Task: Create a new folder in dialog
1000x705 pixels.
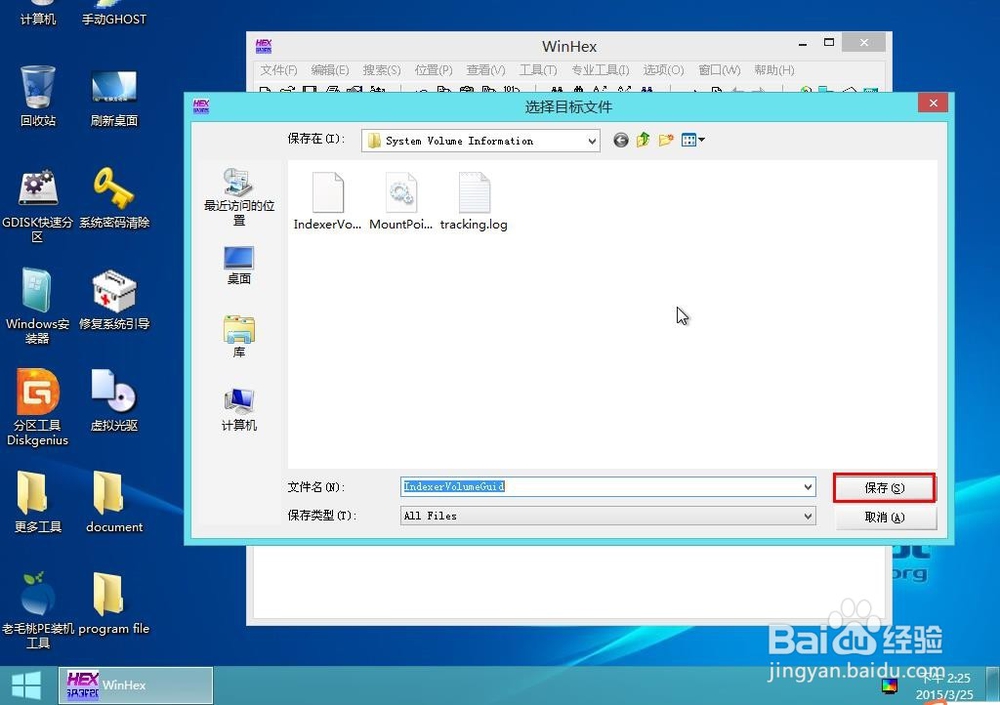Action: (666, 140)
